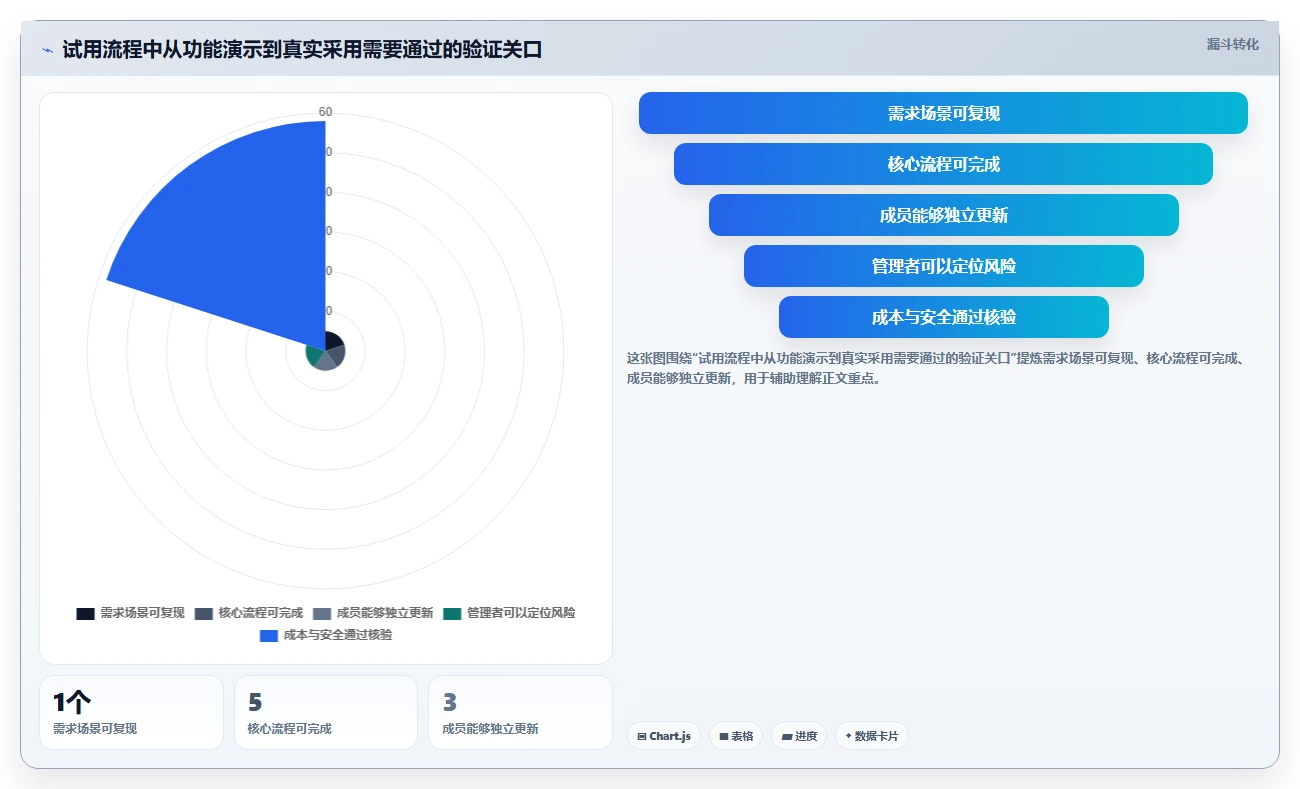Click the 漏斗转化 label in header
This screenshot has width=1300, height=789.
(x=1232, y=45)
